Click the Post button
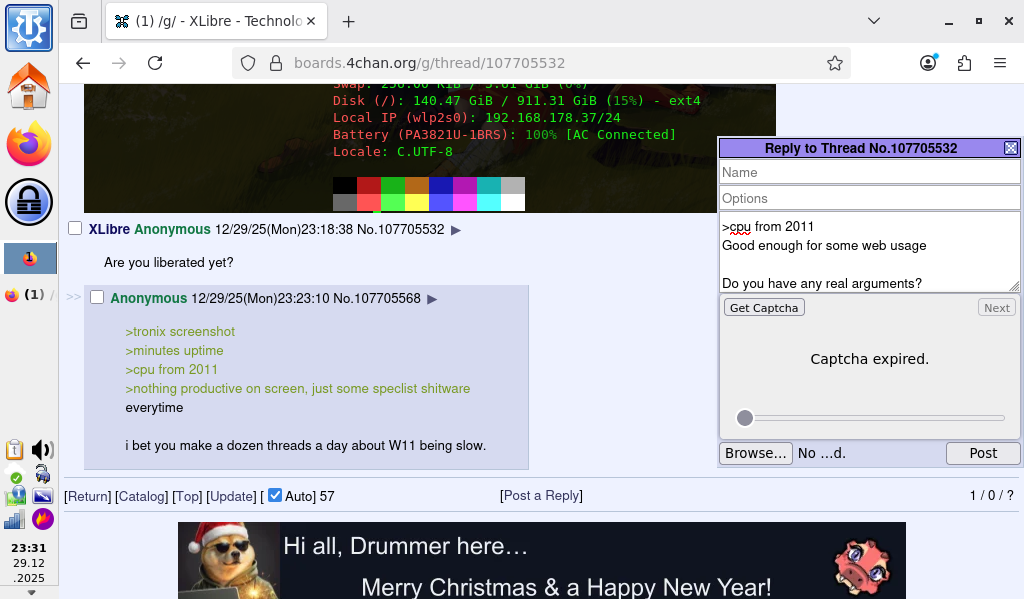 [983, 453]
